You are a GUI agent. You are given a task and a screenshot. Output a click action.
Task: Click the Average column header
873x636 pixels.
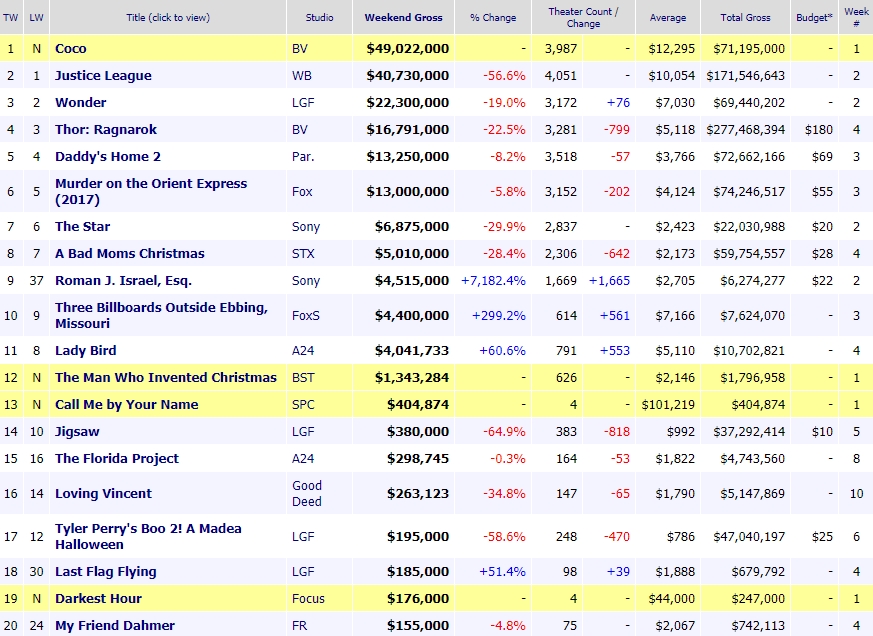(668, 17)
